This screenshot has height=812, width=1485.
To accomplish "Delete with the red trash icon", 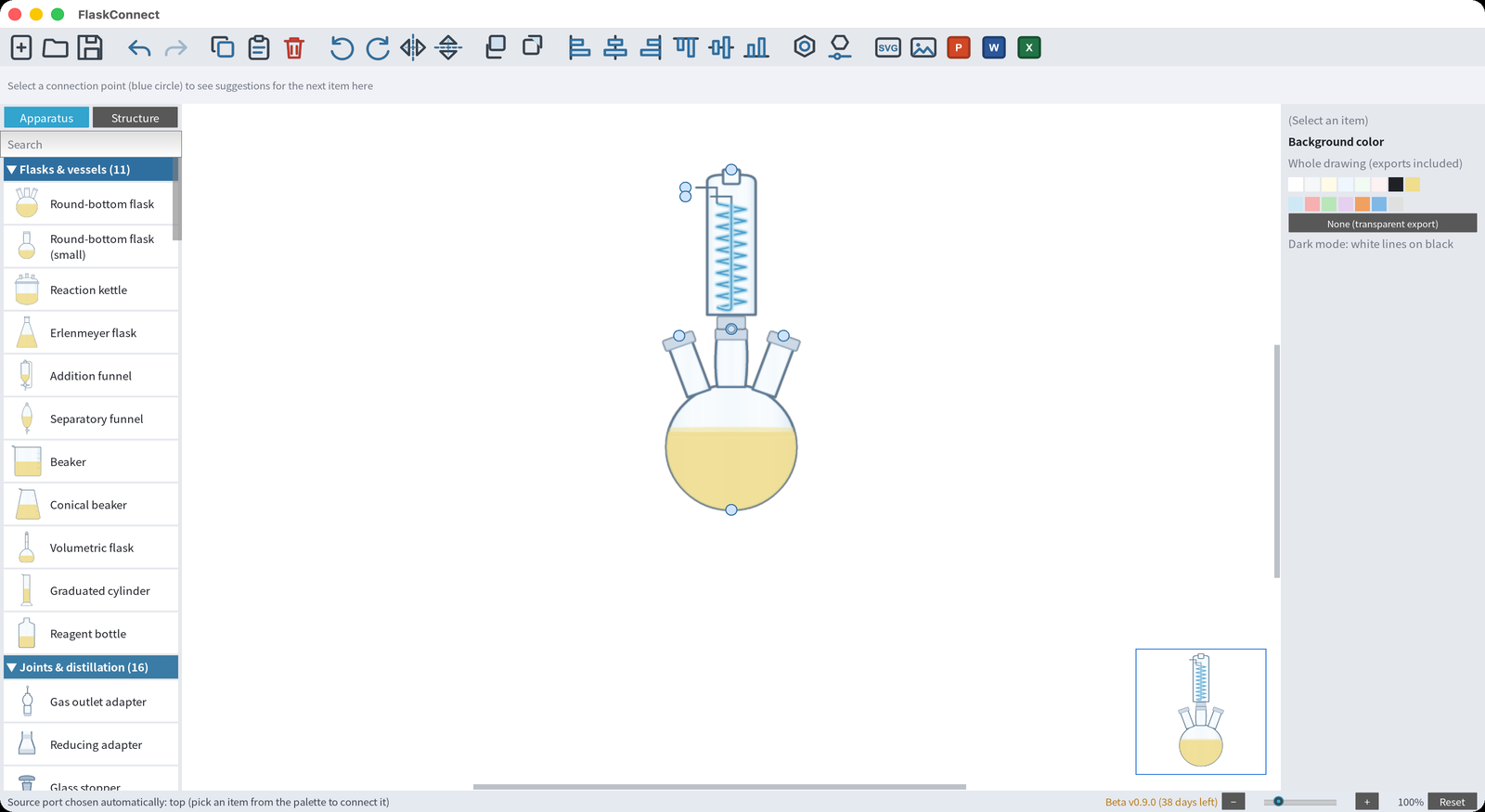I will (294, 47).
